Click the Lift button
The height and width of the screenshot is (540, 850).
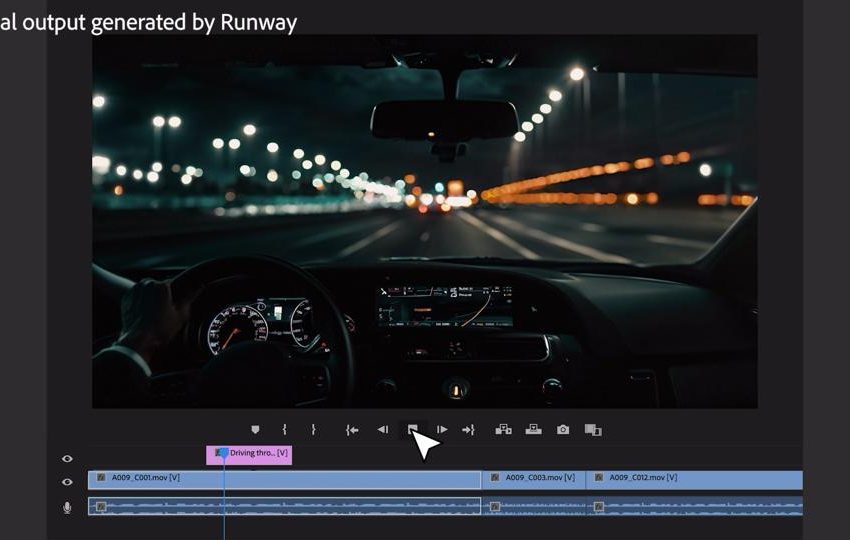point(503,429)
